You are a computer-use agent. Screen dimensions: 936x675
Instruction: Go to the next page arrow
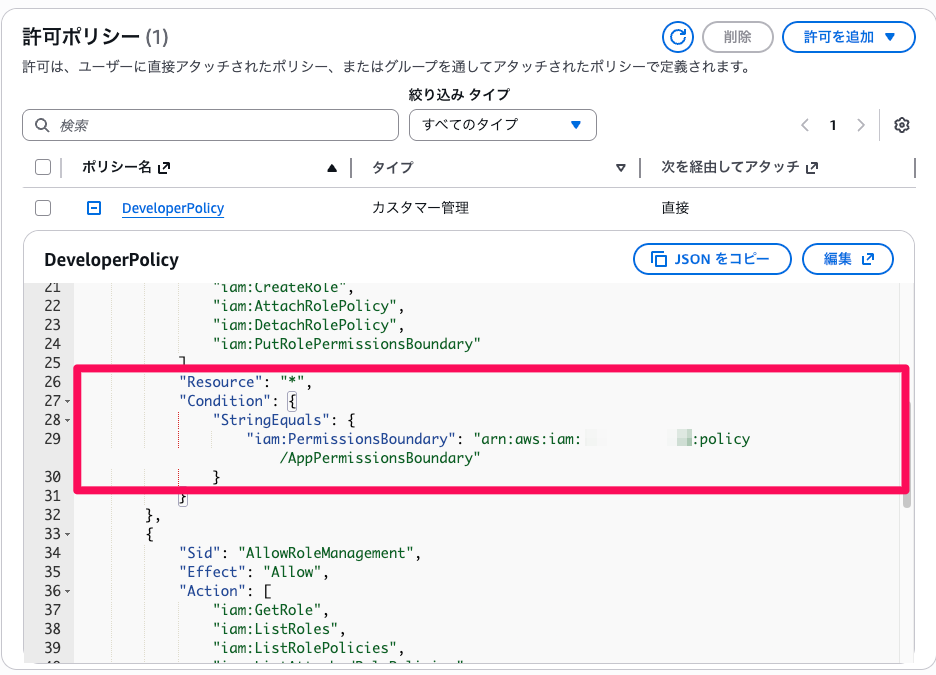coord(861,125)
